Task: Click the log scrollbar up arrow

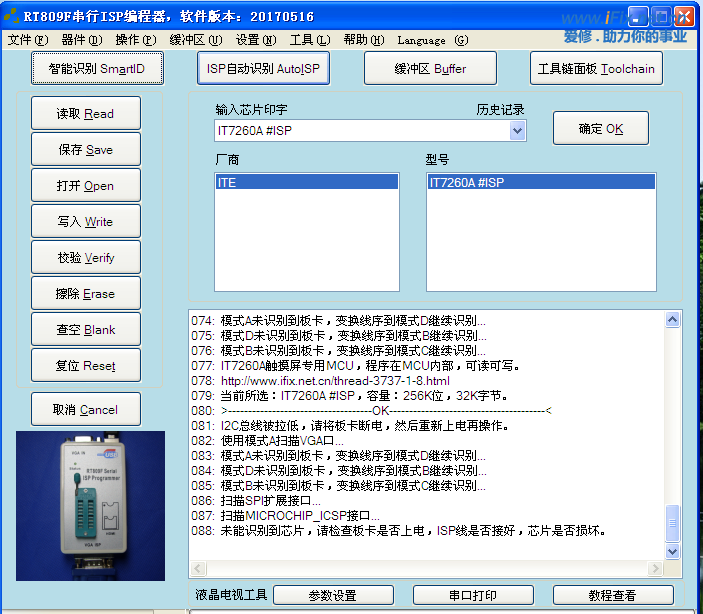Action: tap(672, 319)
